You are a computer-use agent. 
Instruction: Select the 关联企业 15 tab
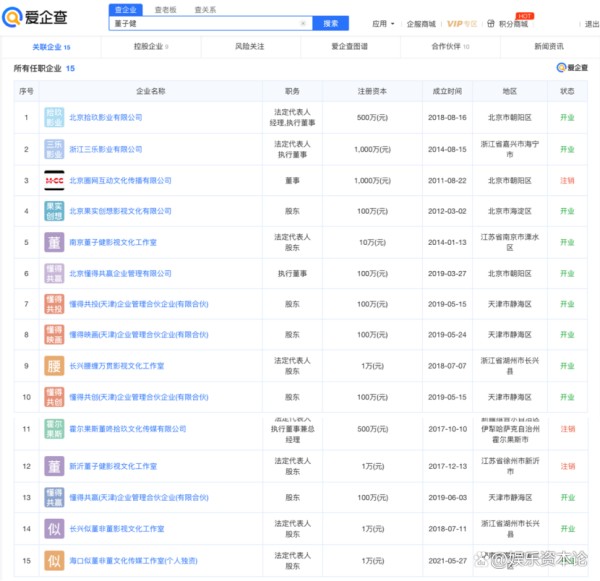tap(51, 47)
